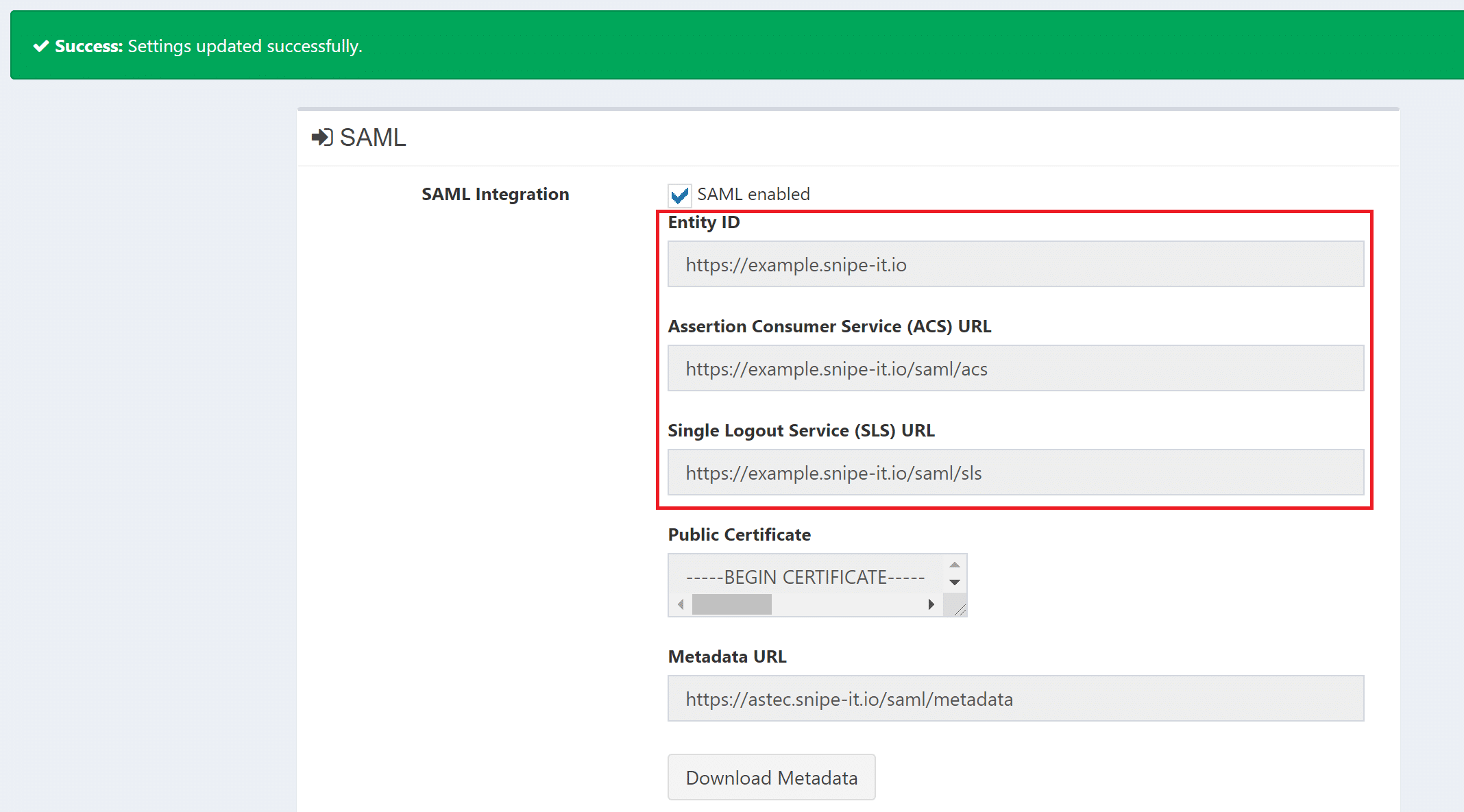
Task: Click the certificate left scroll arrow
Action: coord(681,604)
